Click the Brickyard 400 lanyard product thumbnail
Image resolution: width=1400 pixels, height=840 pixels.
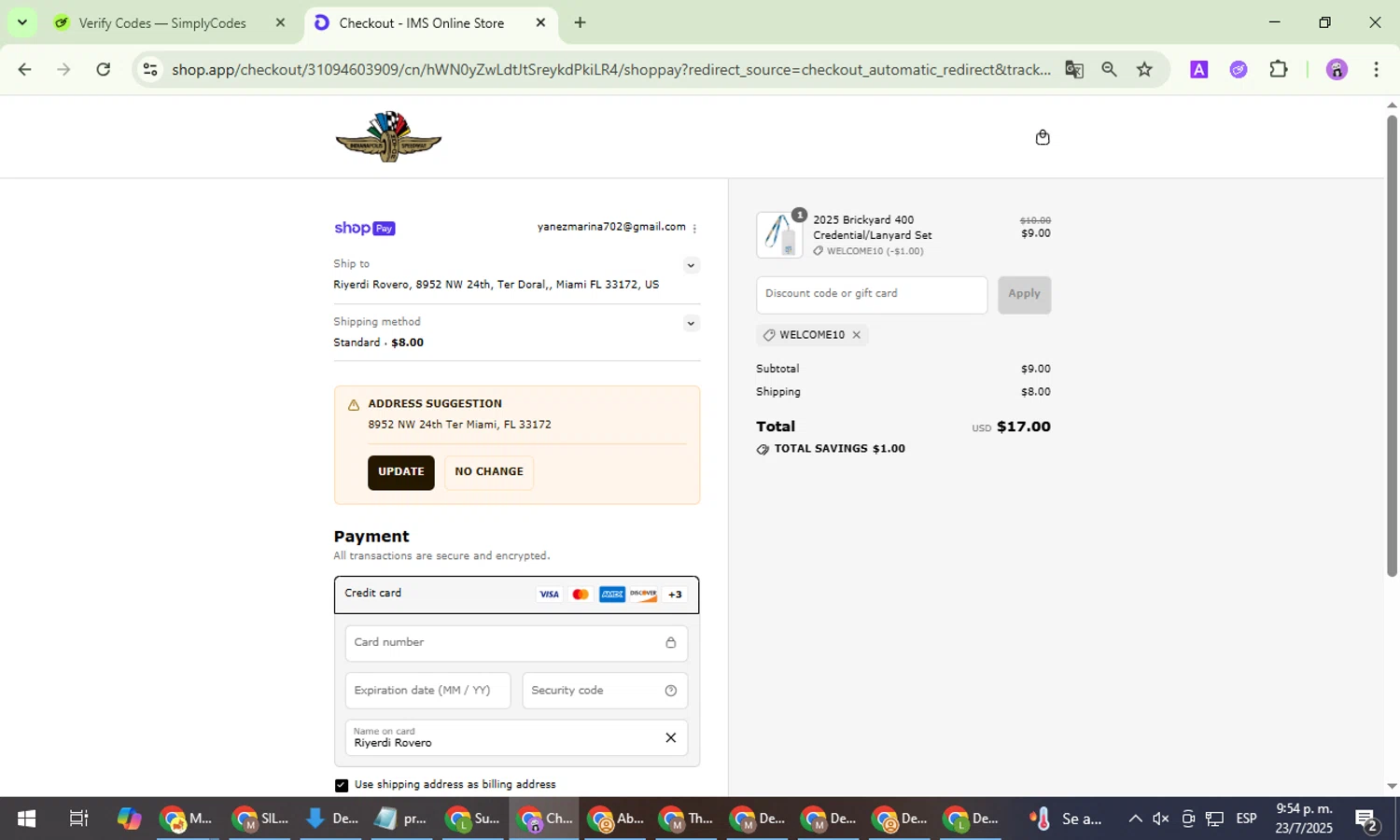pyautogui.click(x=779, y=234)
